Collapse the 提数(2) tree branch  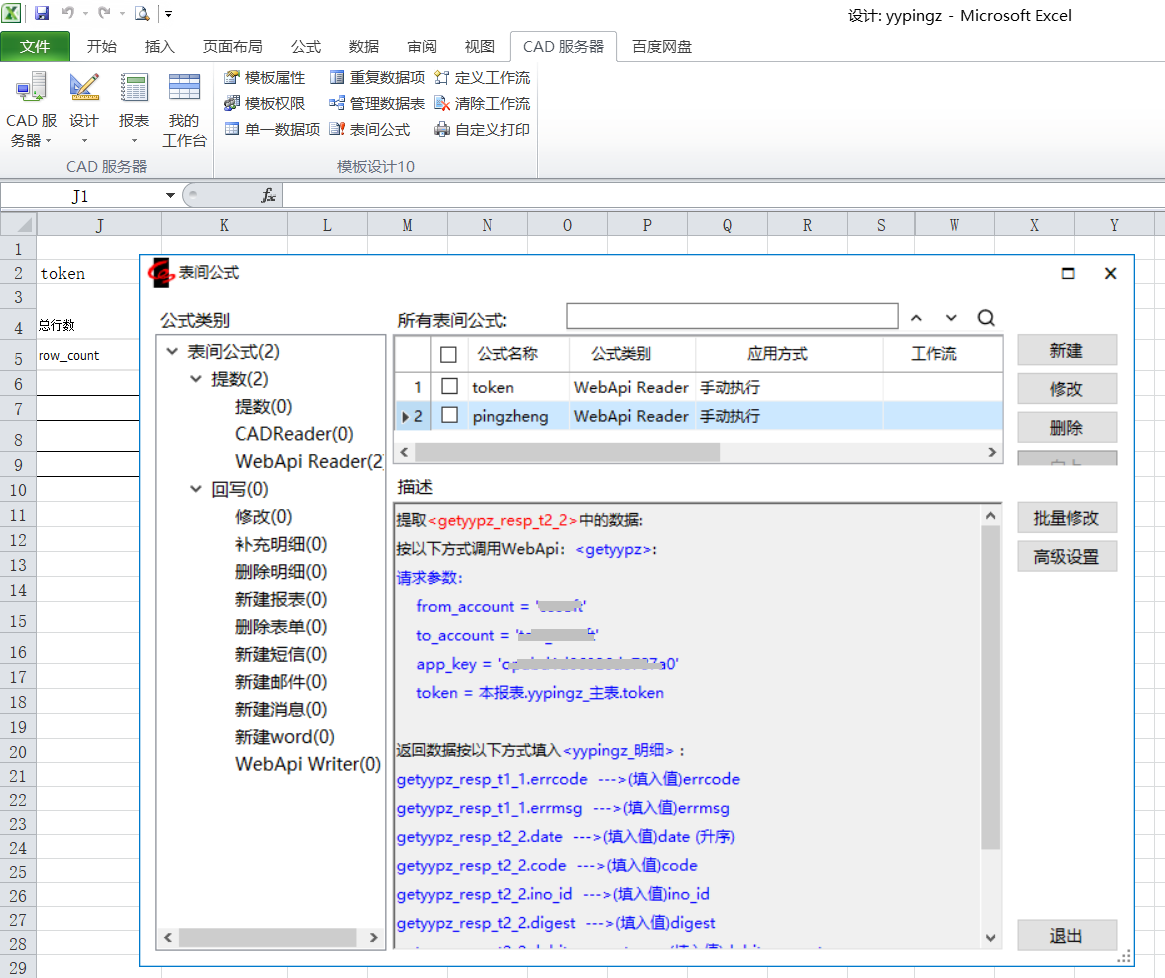pos(196,380)
